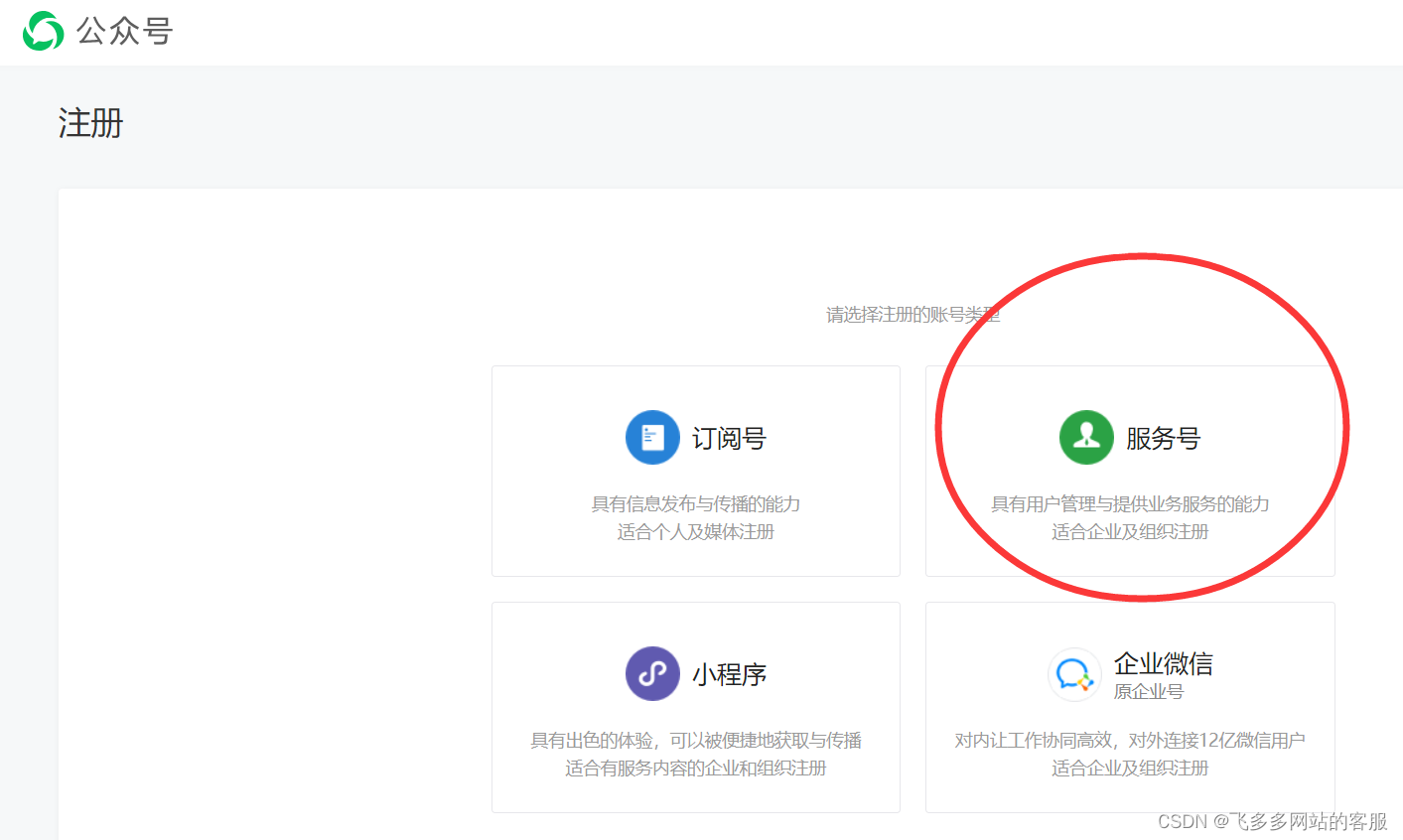Click the blue 订阅号 document icon
The height and width of the screenshot is (840, 1403).
652,437
